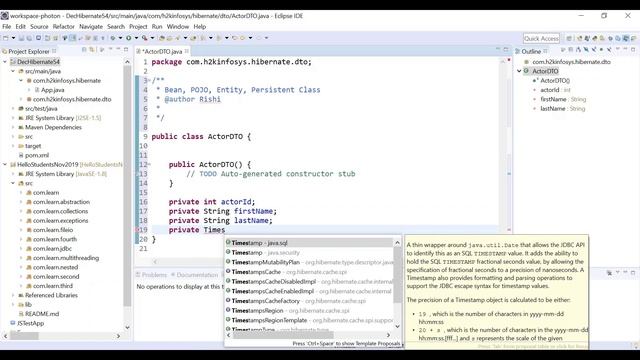
Task: Toggle the highlighted toolbar button left of Debug
Action: 73,38
